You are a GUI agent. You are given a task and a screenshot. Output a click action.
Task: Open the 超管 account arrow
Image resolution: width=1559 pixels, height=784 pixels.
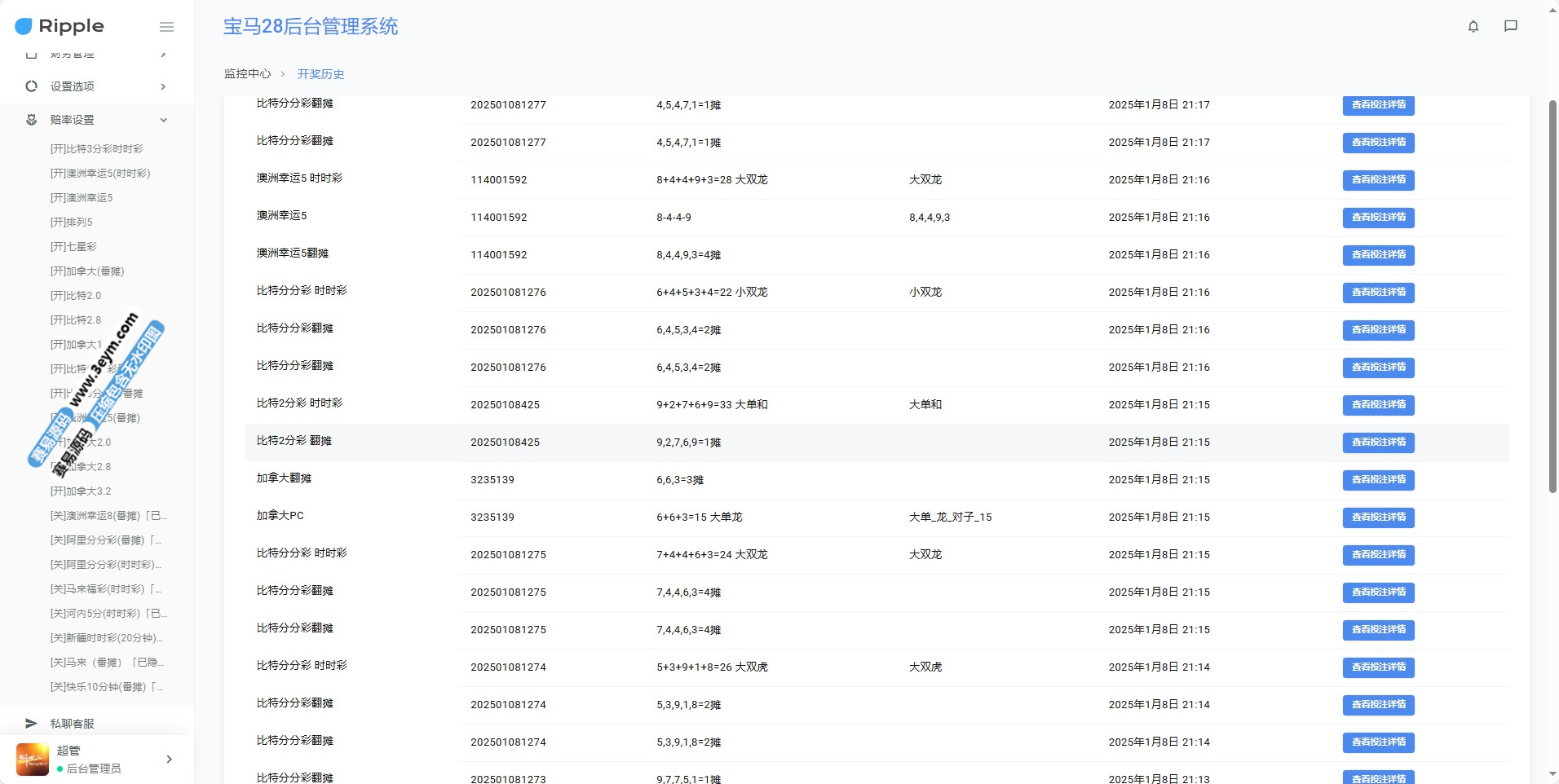coord(169,759)
